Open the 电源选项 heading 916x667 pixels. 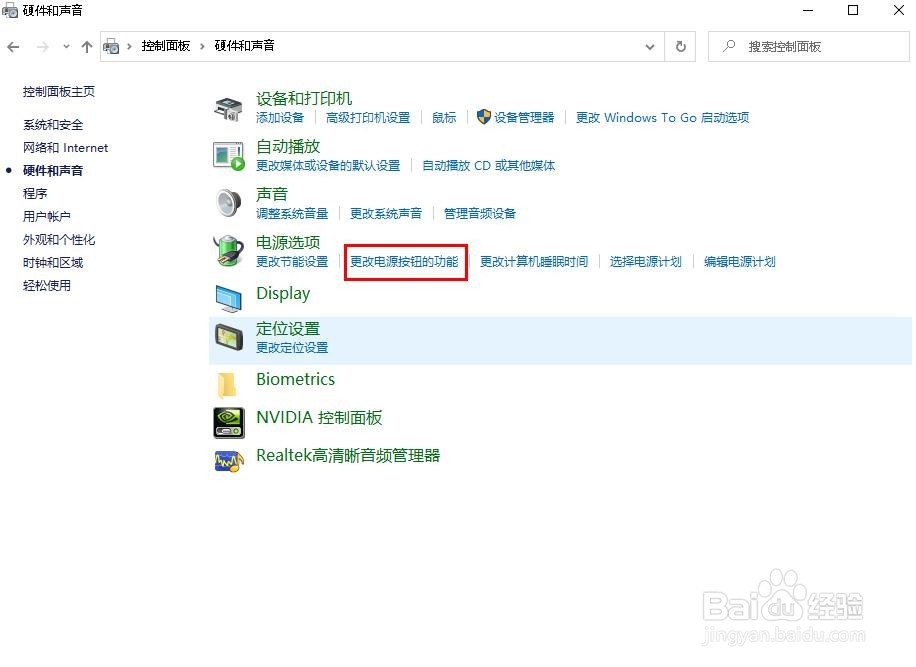tap(288, 242)
